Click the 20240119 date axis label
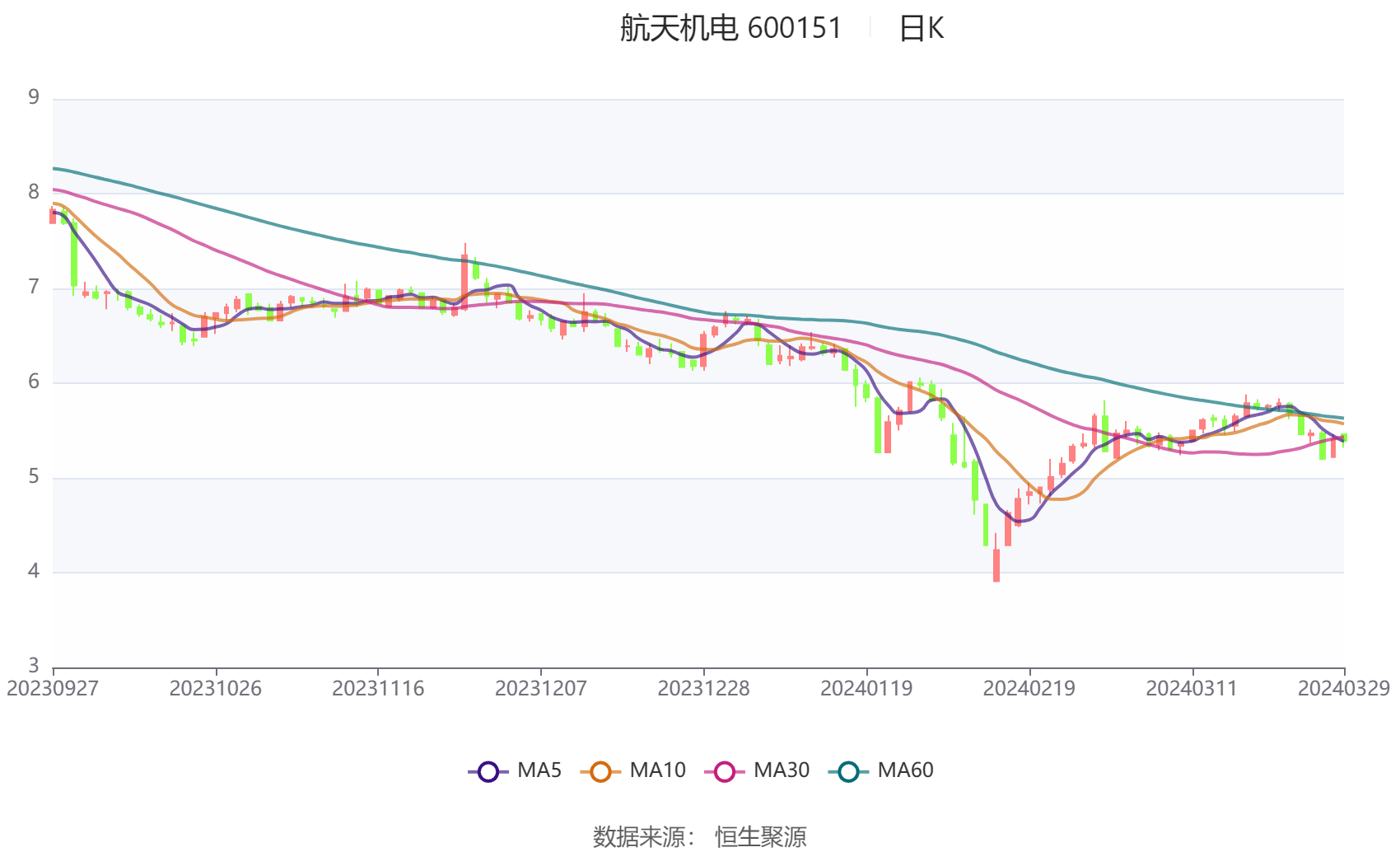1400x852 pixels. pos(866,688)
